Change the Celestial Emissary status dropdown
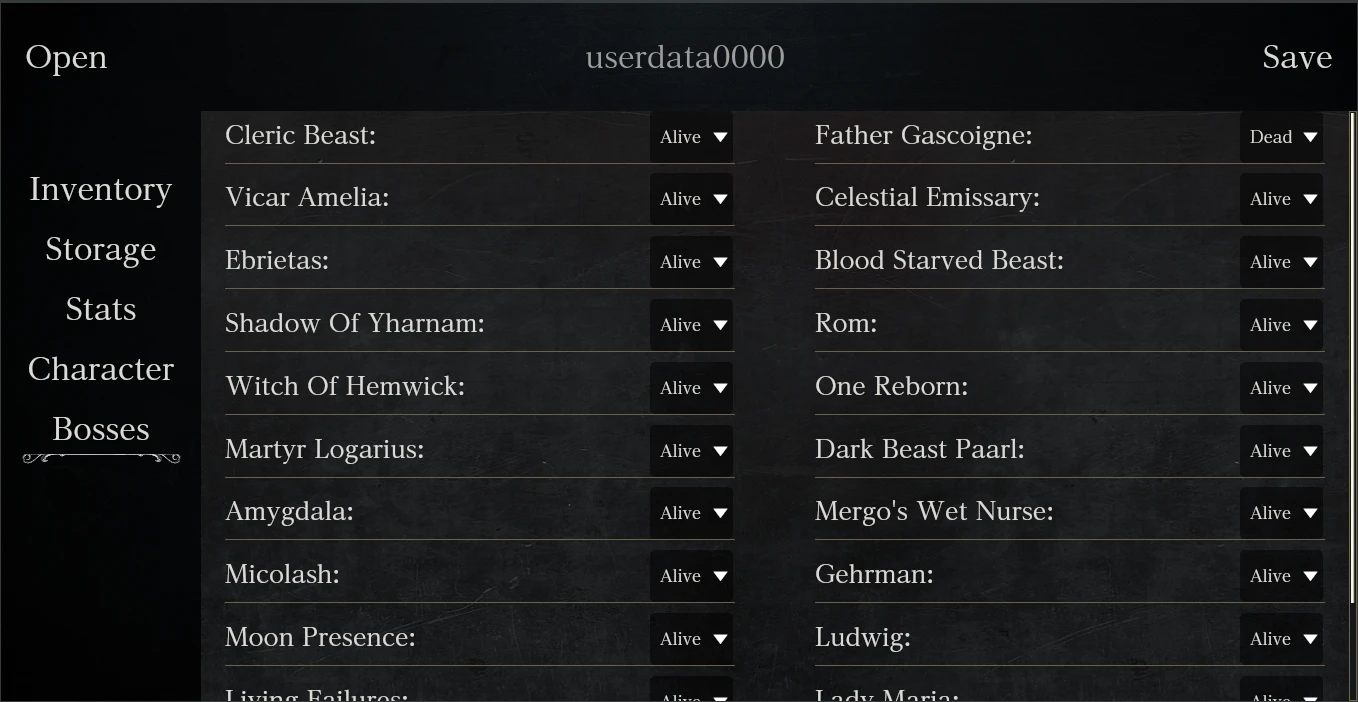This screenshot has height=702, width=1358. [1282, 199]
